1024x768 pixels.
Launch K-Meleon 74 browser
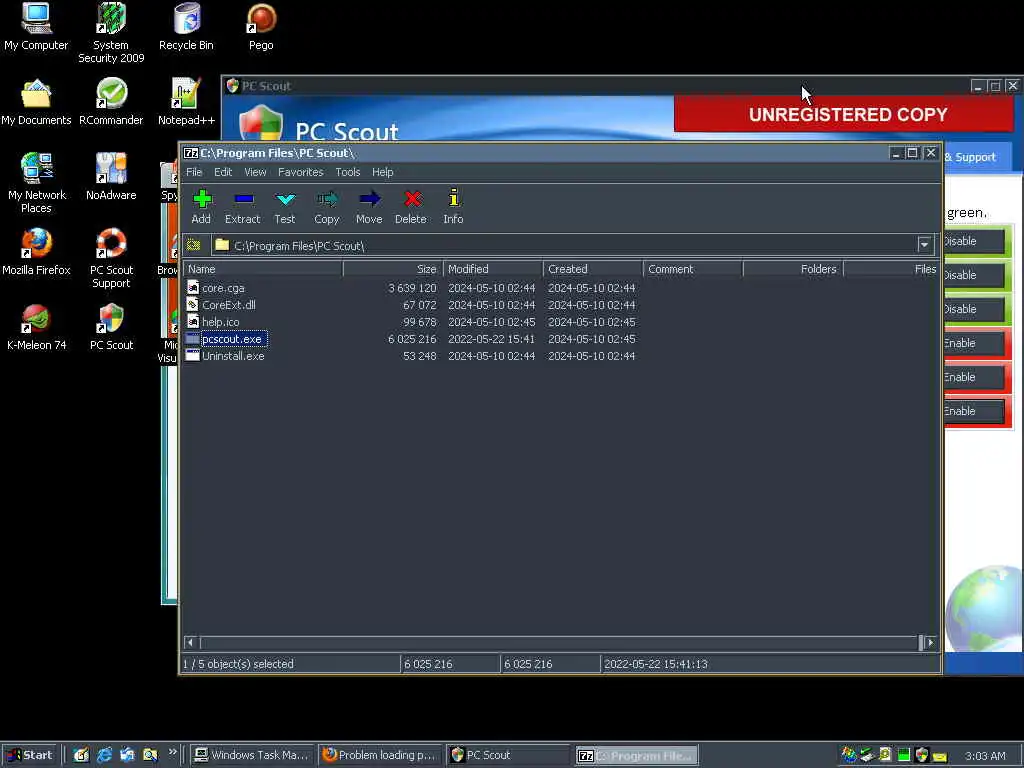click(36, 327)
